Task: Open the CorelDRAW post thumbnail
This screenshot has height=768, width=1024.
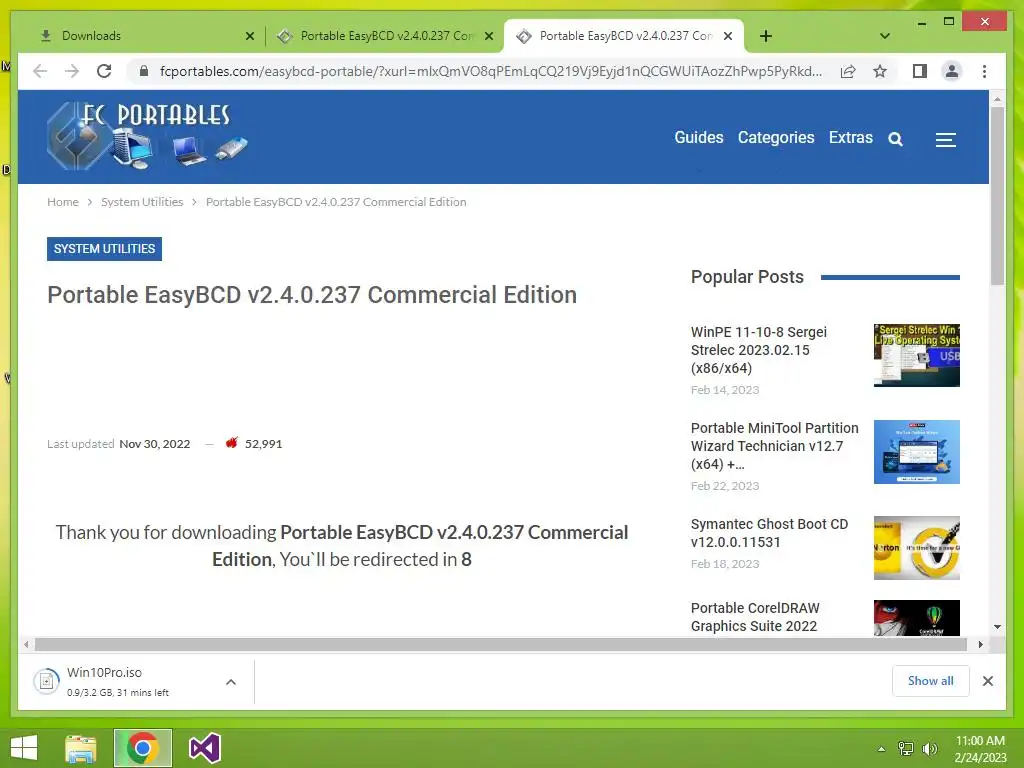Action: [917, 618]
